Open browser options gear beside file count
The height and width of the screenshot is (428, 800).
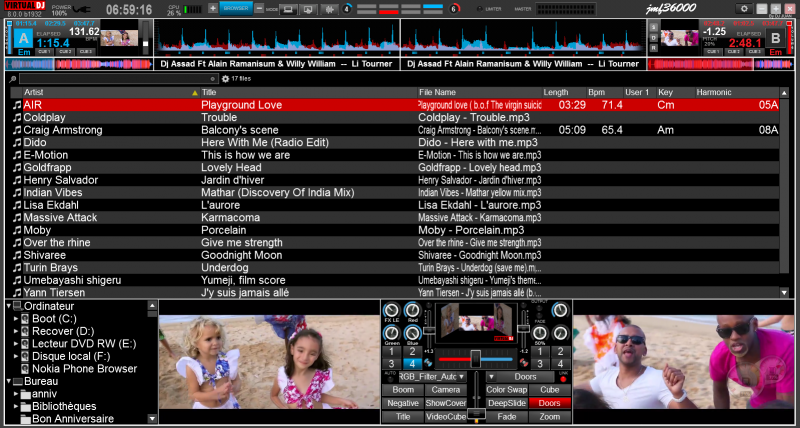[x=225, y=78]
